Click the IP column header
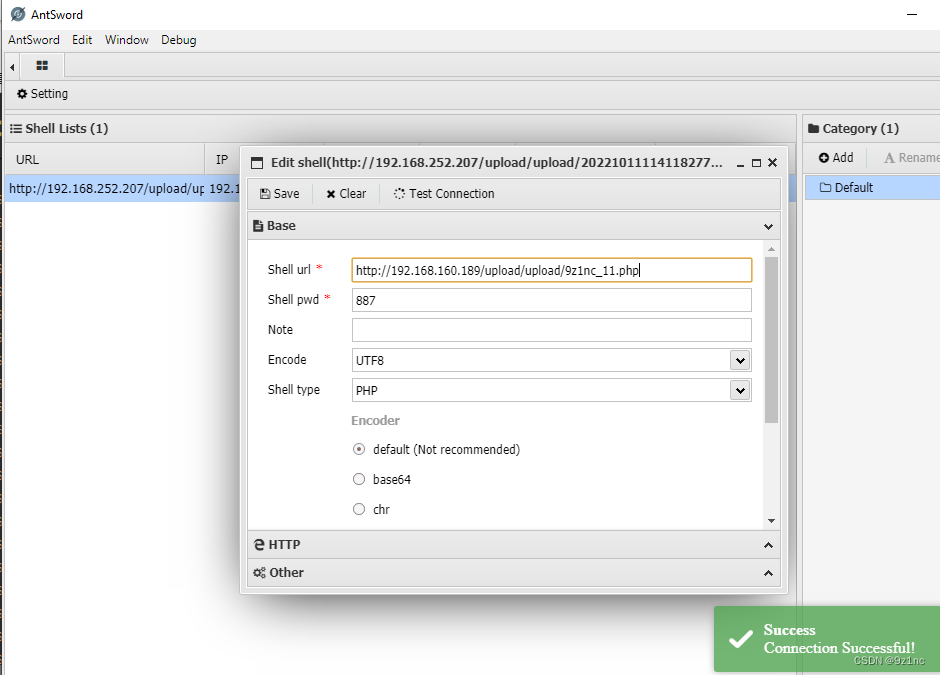The width and height of the screenshot is (940, 675). click(222, 159)
